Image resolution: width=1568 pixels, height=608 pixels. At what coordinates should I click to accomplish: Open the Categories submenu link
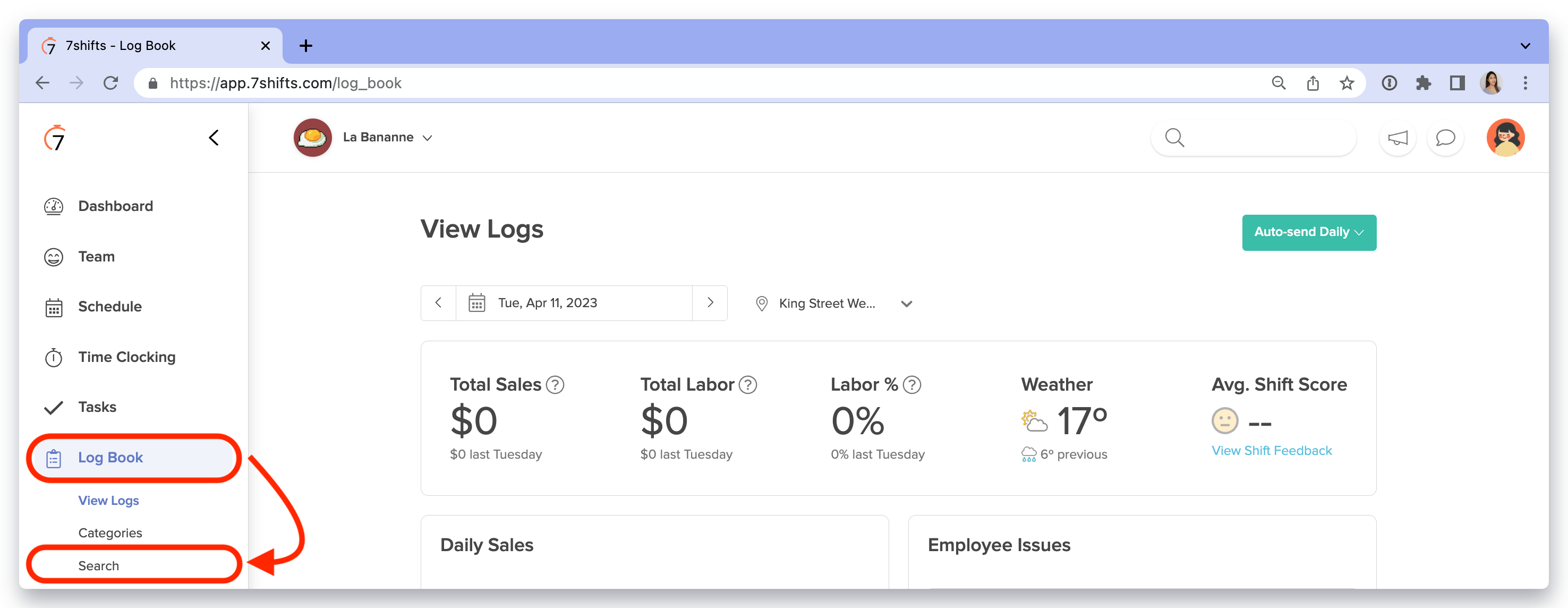(110, 533)
